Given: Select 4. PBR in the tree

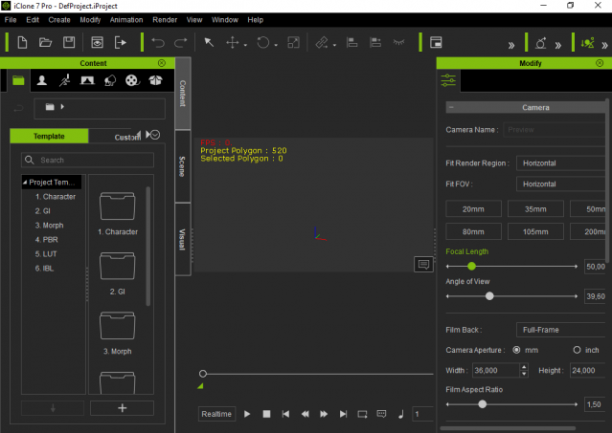Looking at the screenshot, I should [46, 239].
